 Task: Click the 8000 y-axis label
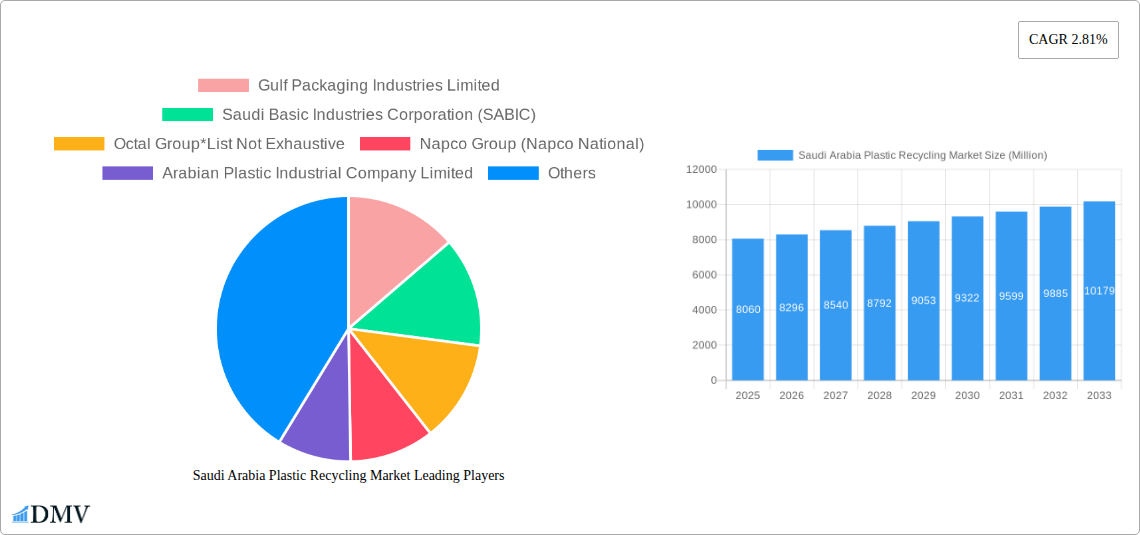(704, 240)
